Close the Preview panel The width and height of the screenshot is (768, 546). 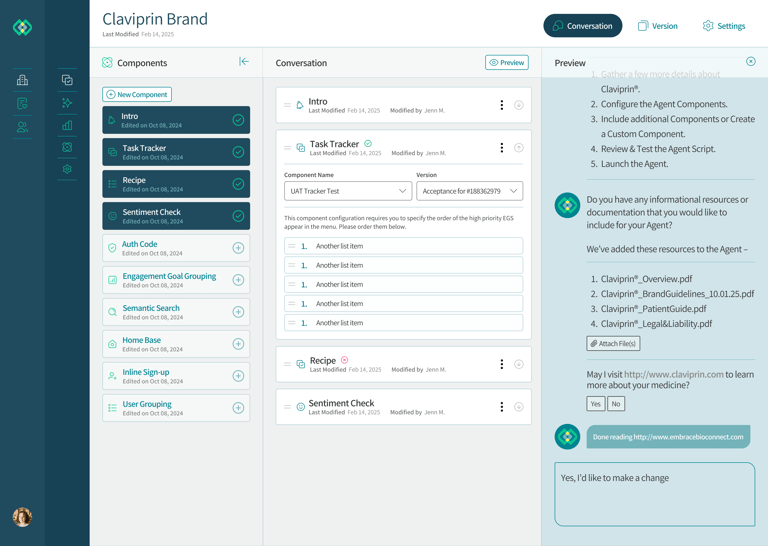pos(750,61)
